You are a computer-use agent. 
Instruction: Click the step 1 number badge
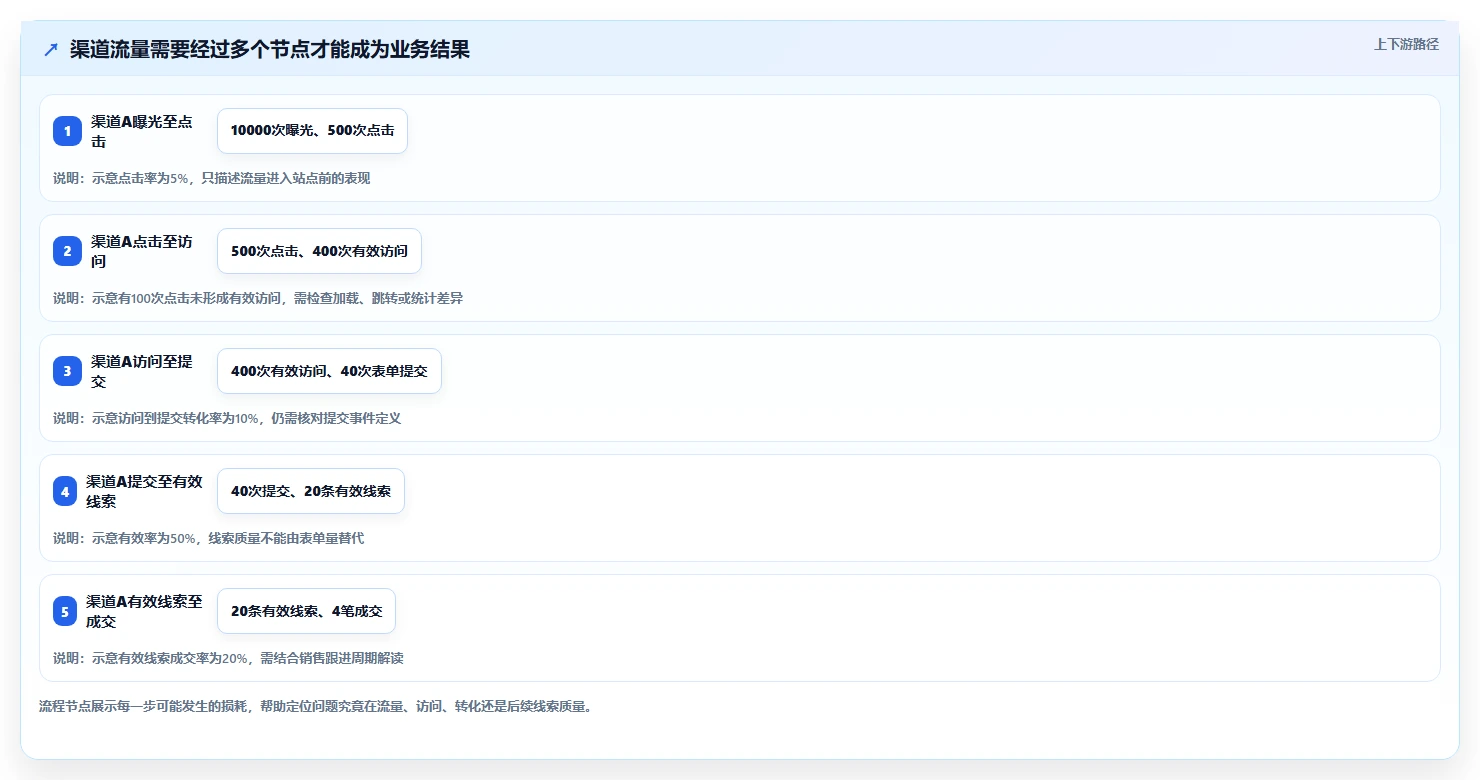tap(67, 131)
